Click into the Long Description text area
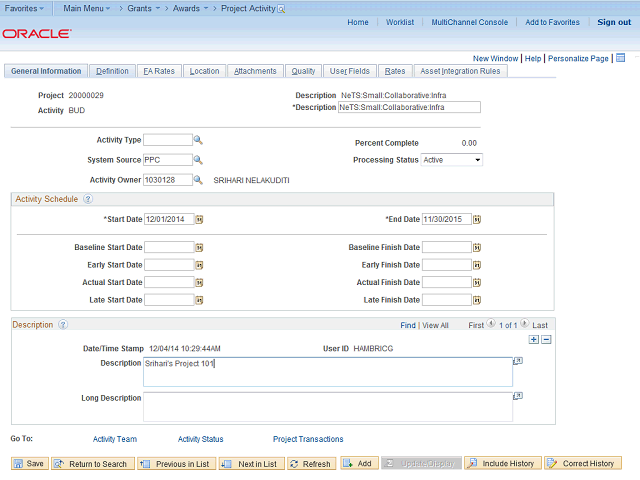This screenshot has width=640, height=480. pyautogui.click(x=327, y=405)
